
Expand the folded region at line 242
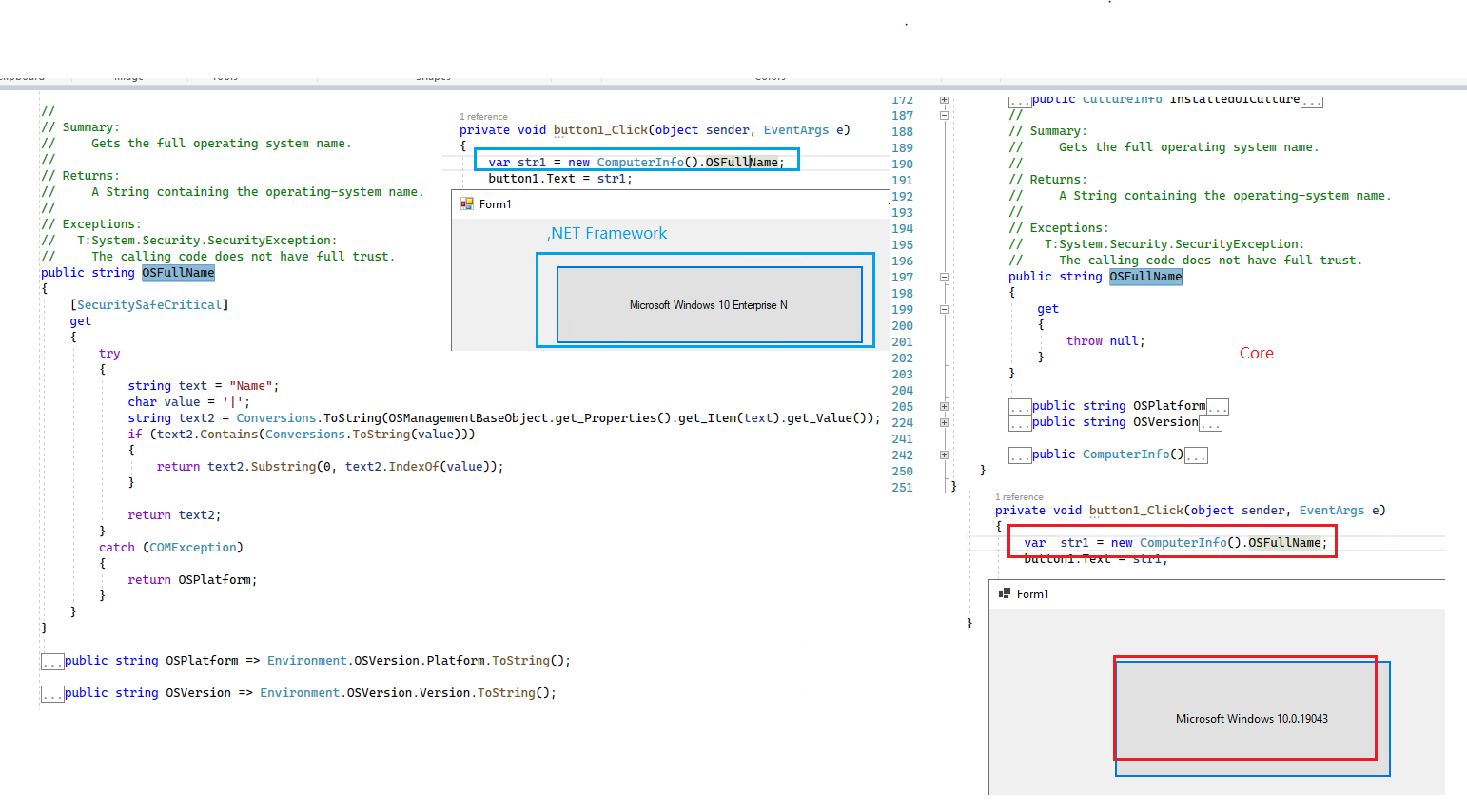pyautogui.click(x=942, y=454)
